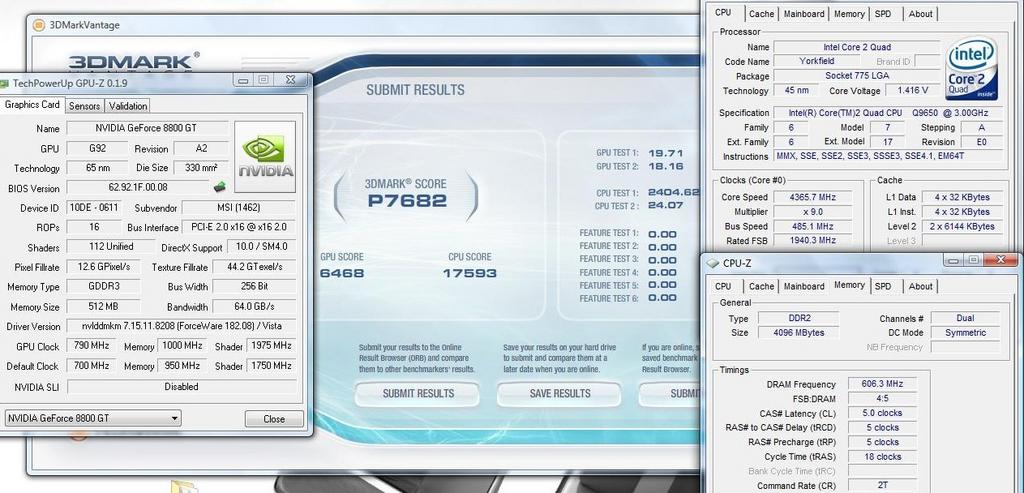Click the memory Size 4096 MBytes value
This screenshot has height=493, width=1024.
click(x=799, y=332)
